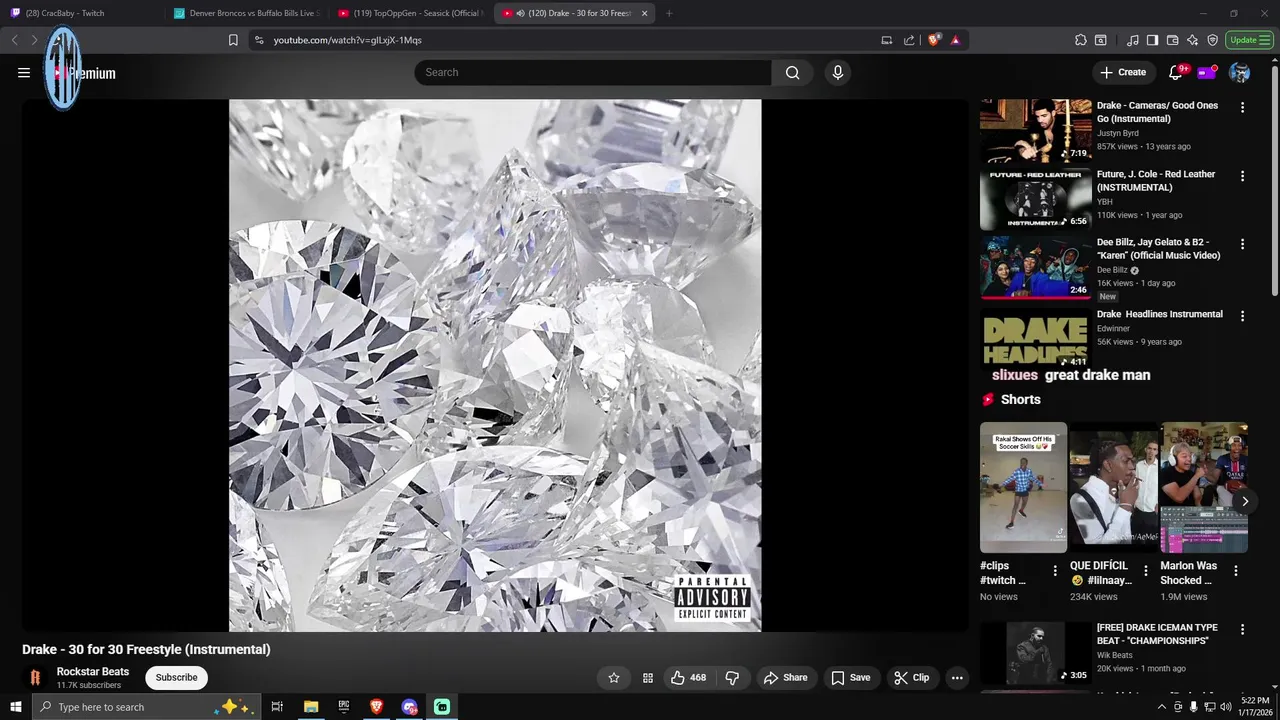Open the Brave Update menu button
Image resolution: width=1280 pixels, height=720 pixels.
[1249, 40]
